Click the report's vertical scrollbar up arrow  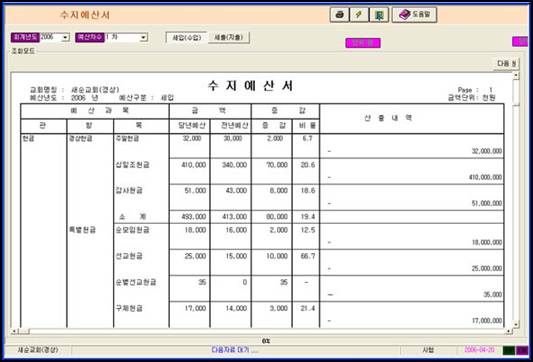click(516, 75)
